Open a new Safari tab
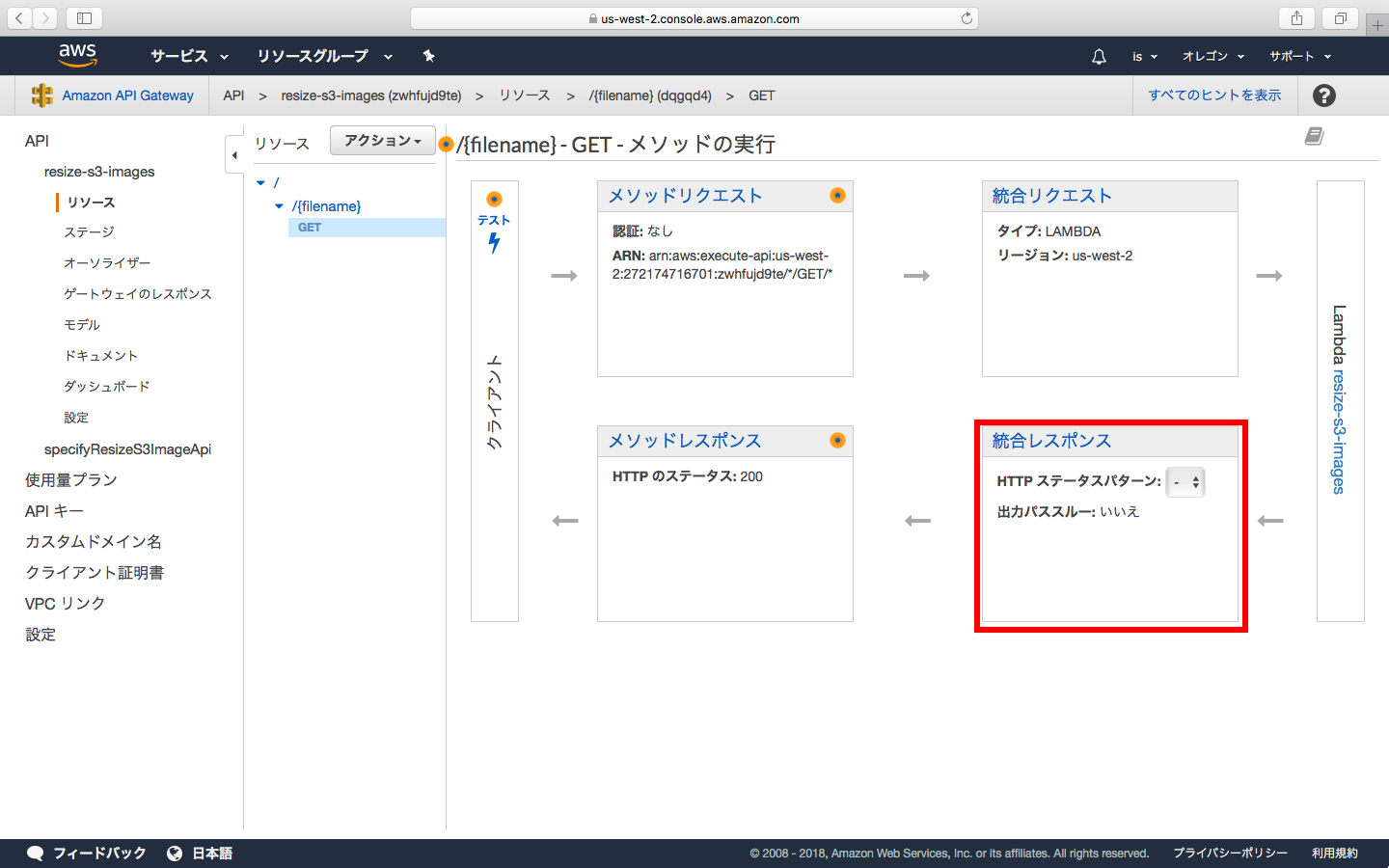Screen dimensions: 1389x868 (1377, 25)
